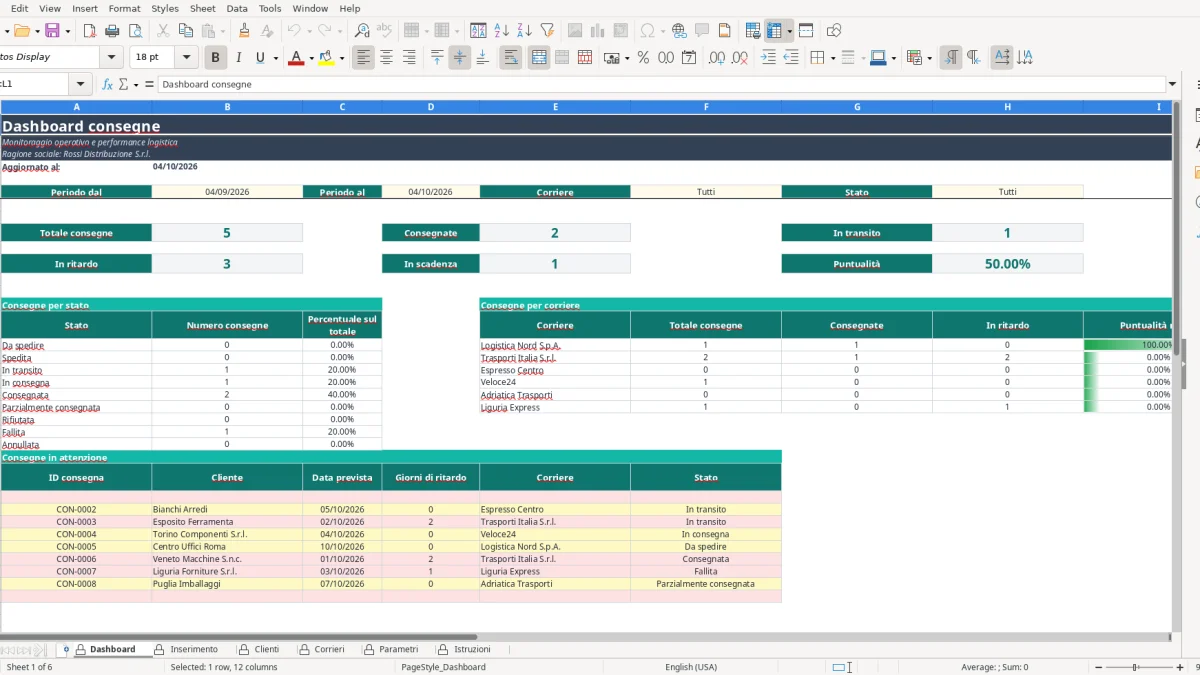The height and width of the screenshot is (675, 1200).
Task: Toggle Center Vertically alignment
Action: (460, 58)
